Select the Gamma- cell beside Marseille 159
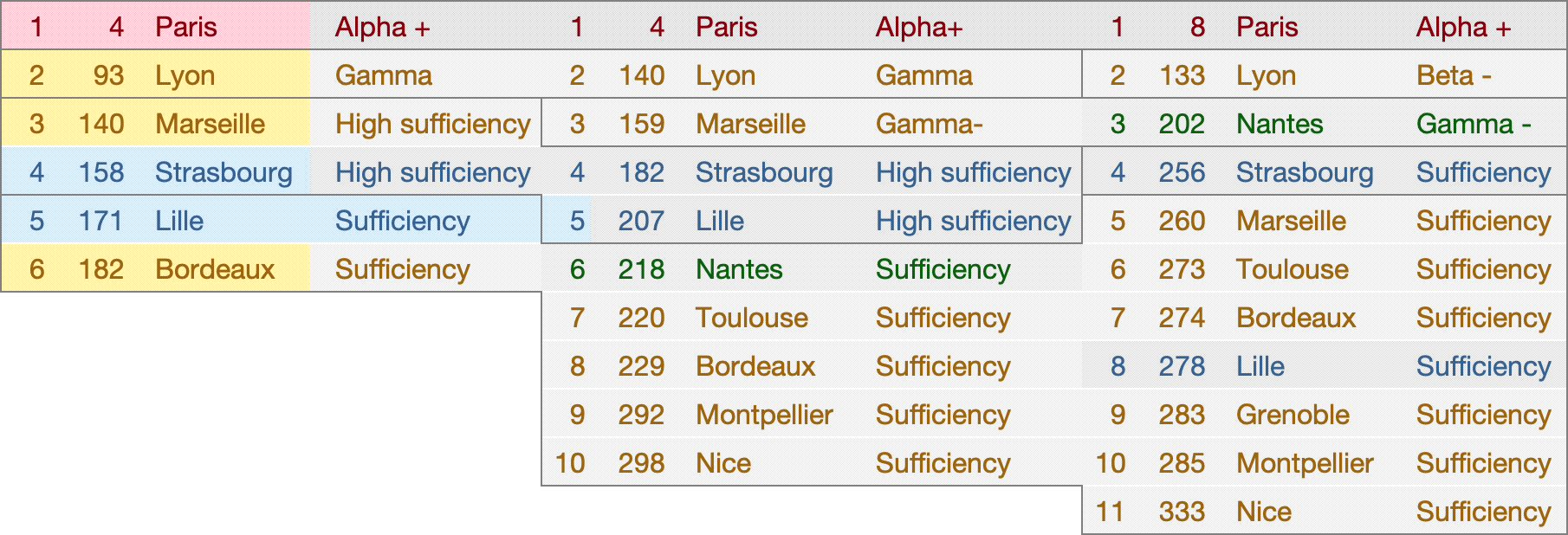1568x535 pixels. tap(929, 124)
